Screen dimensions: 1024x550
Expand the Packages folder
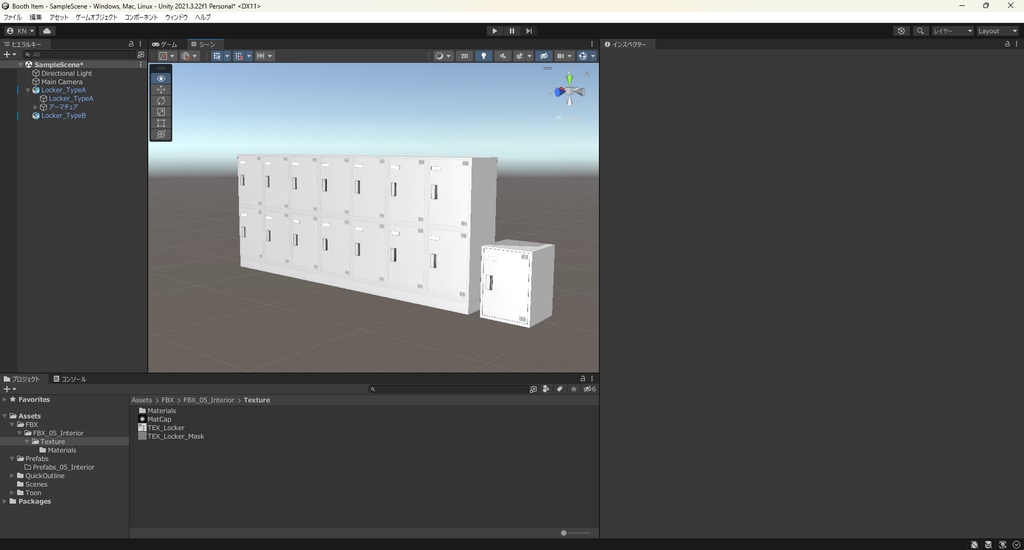5,502
